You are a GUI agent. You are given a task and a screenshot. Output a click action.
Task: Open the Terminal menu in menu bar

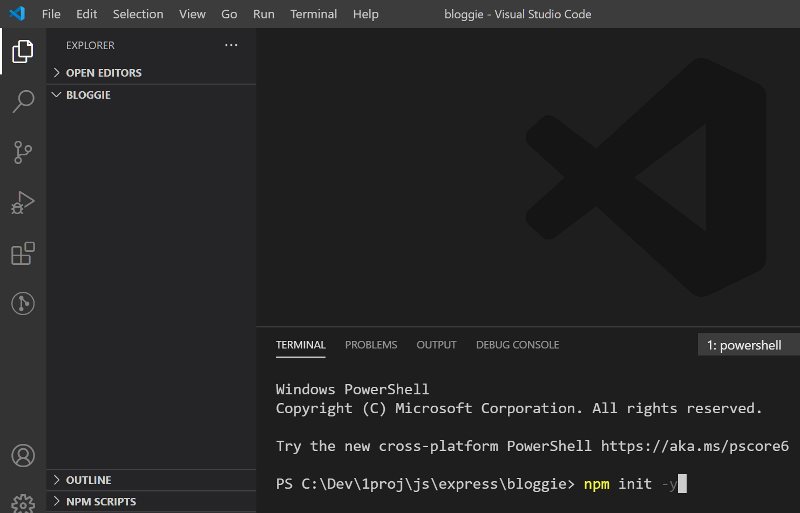click(x=313, y=14)
